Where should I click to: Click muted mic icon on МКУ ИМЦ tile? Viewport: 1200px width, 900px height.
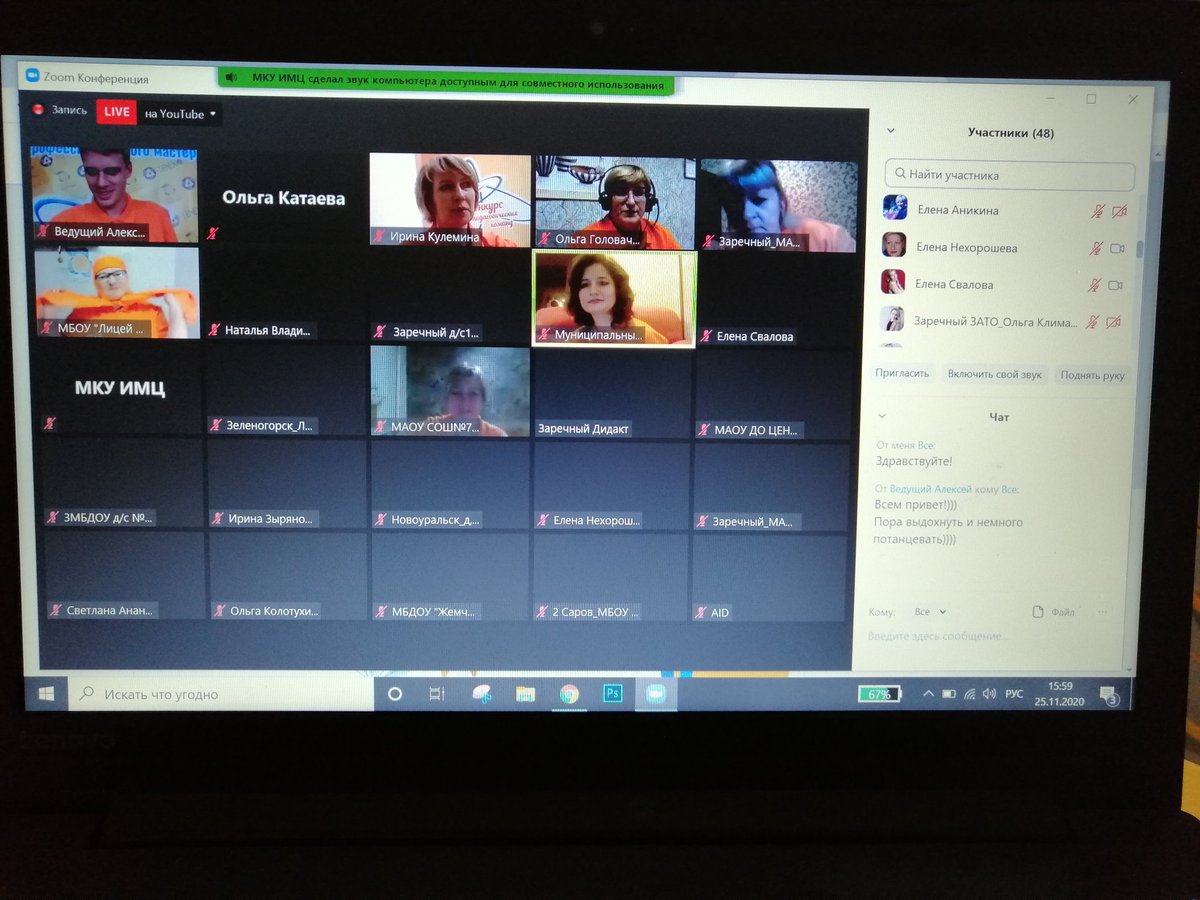pos(49,424)
